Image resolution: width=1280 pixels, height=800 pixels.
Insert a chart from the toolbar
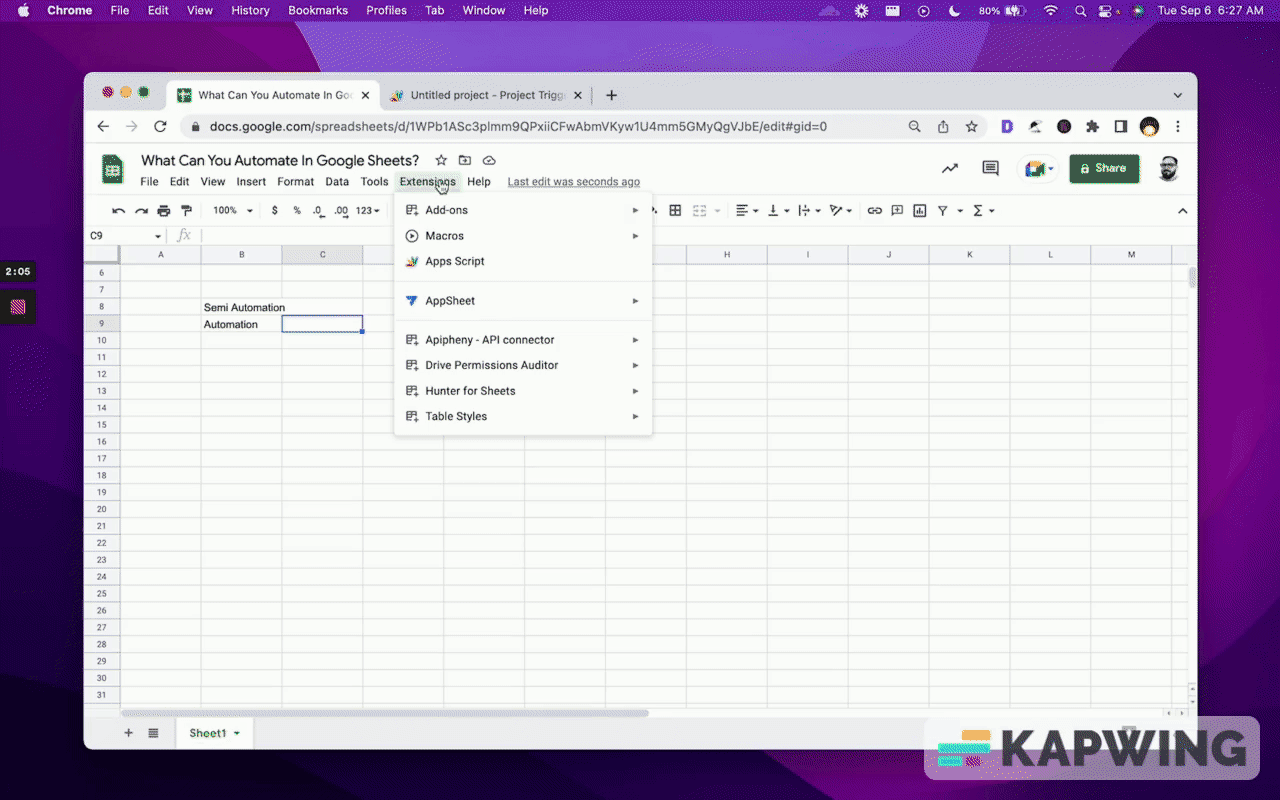[x=919, y=211]
